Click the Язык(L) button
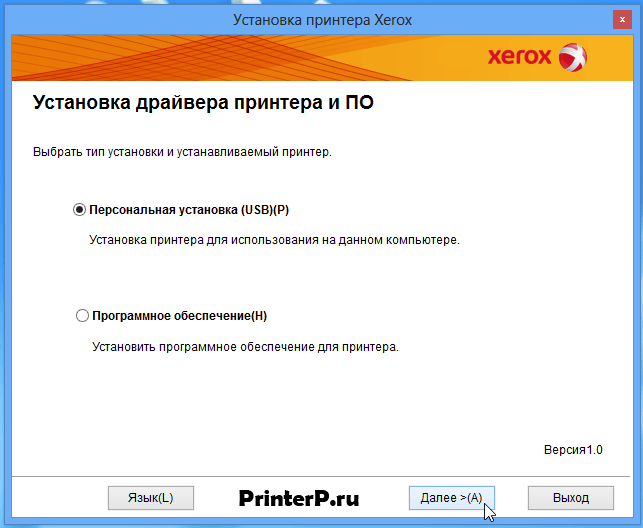The image size is (643, 528). [151, 498]
